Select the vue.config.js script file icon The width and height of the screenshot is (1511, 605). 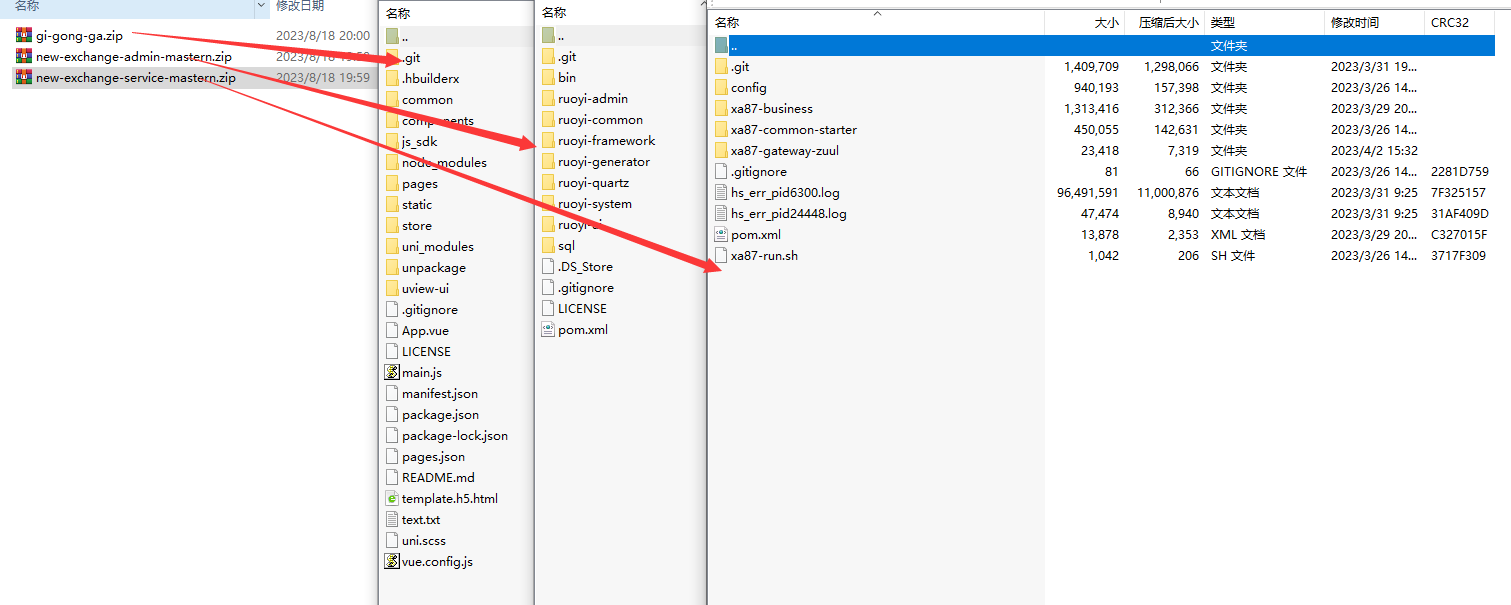tap(392, 561)
